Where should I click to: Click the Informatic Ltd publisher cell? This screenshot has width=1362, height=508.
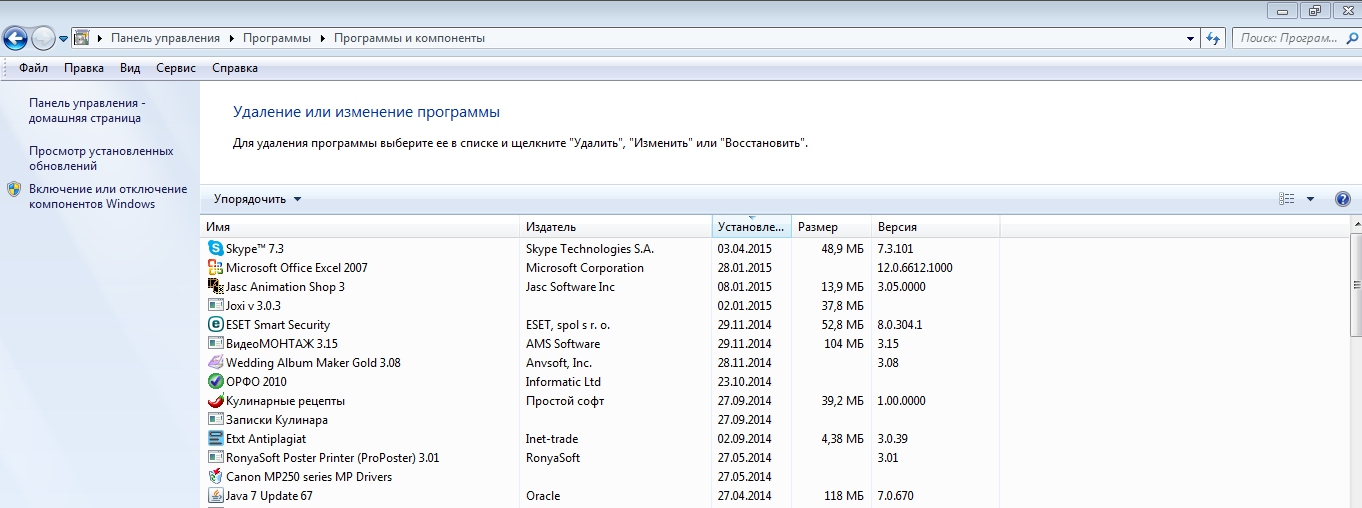coord(563,381)
